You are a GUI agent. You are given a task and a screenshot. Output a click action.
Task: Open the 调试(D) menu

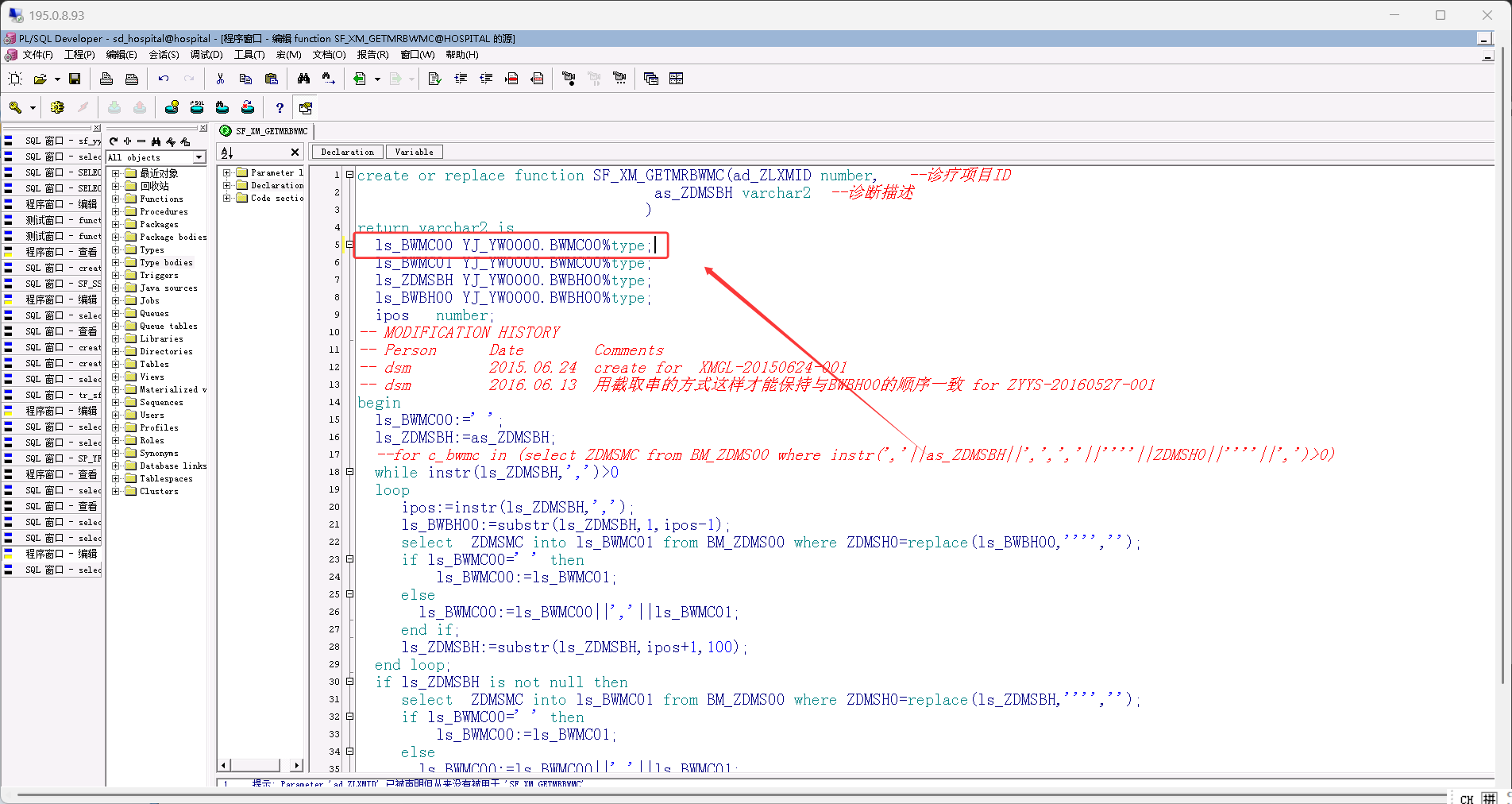coord(206,55)
